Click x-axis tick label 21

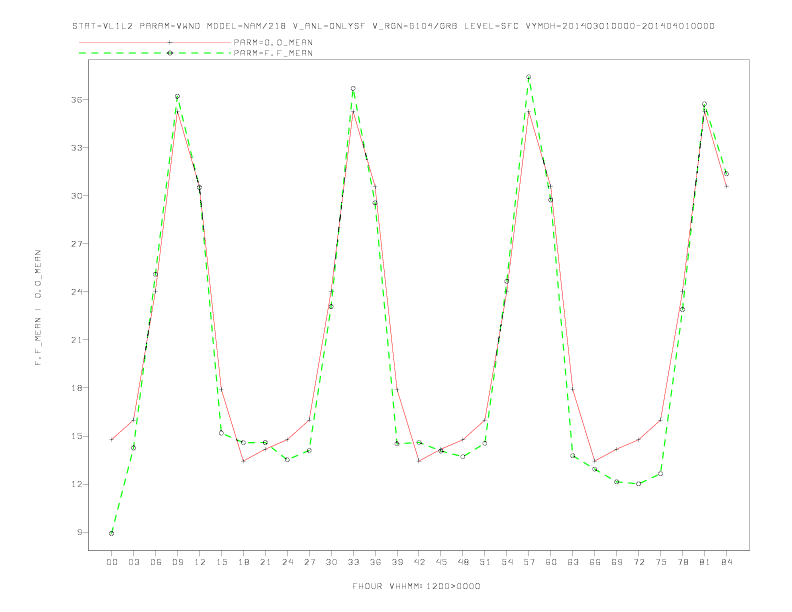point(265,562)
